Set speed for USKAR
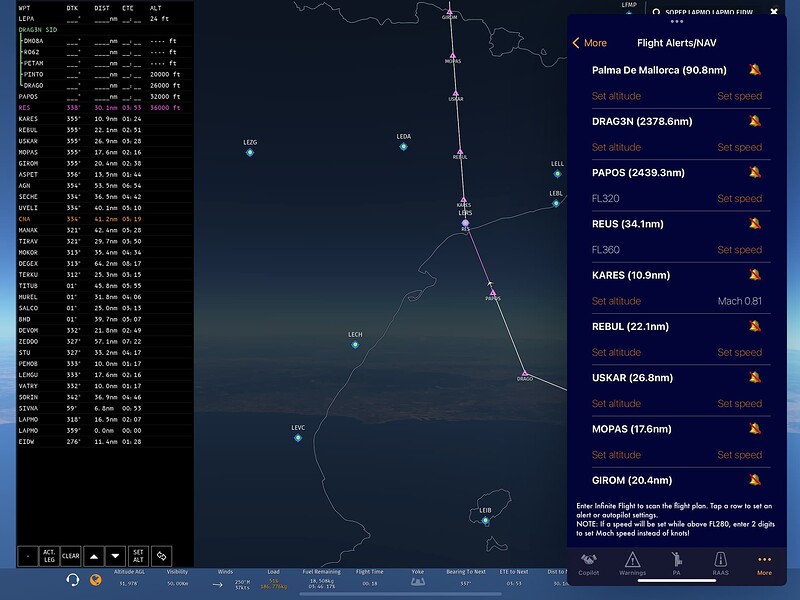 coord(740,404)
